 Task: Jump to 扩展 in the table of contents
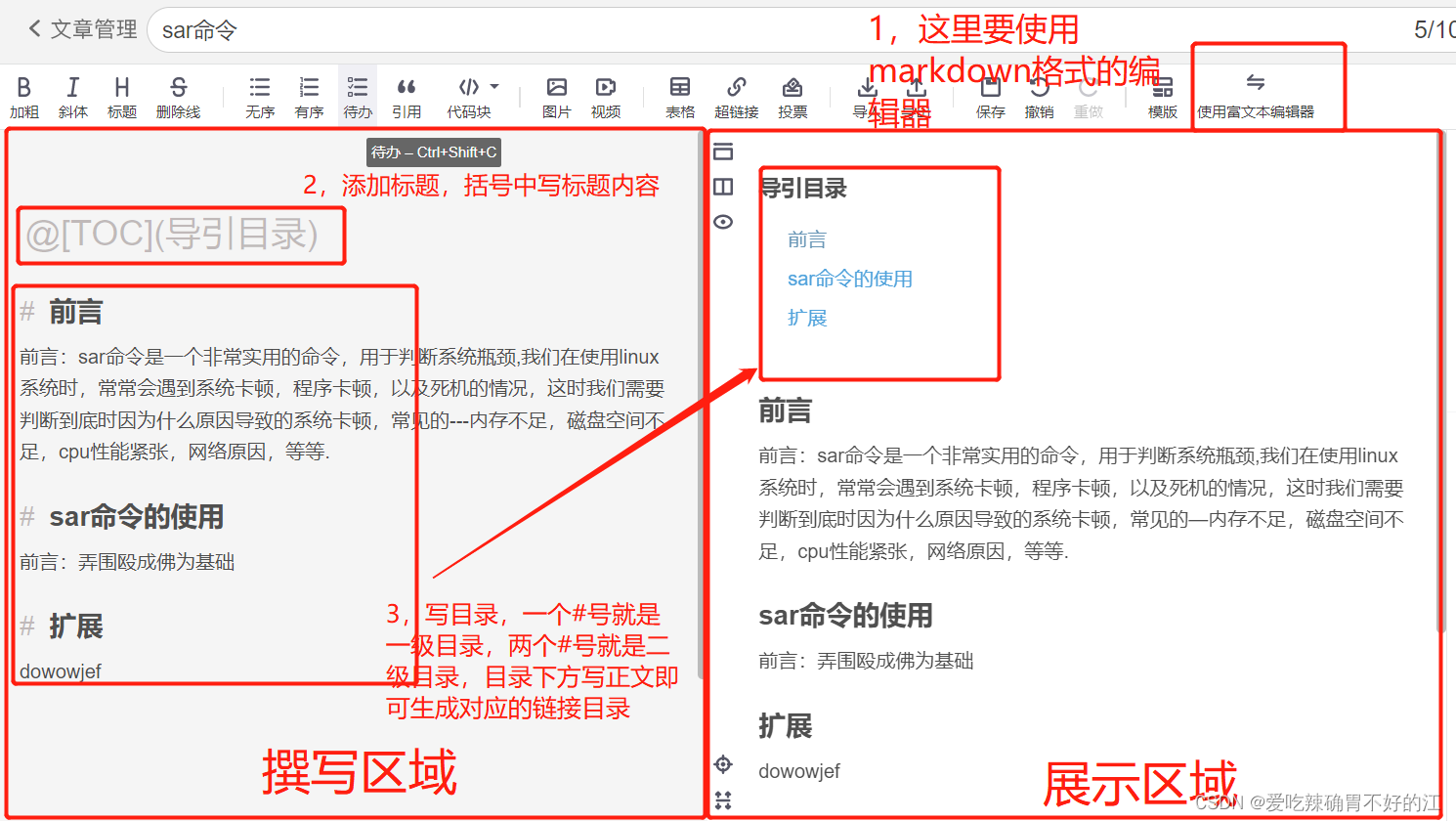807,318
